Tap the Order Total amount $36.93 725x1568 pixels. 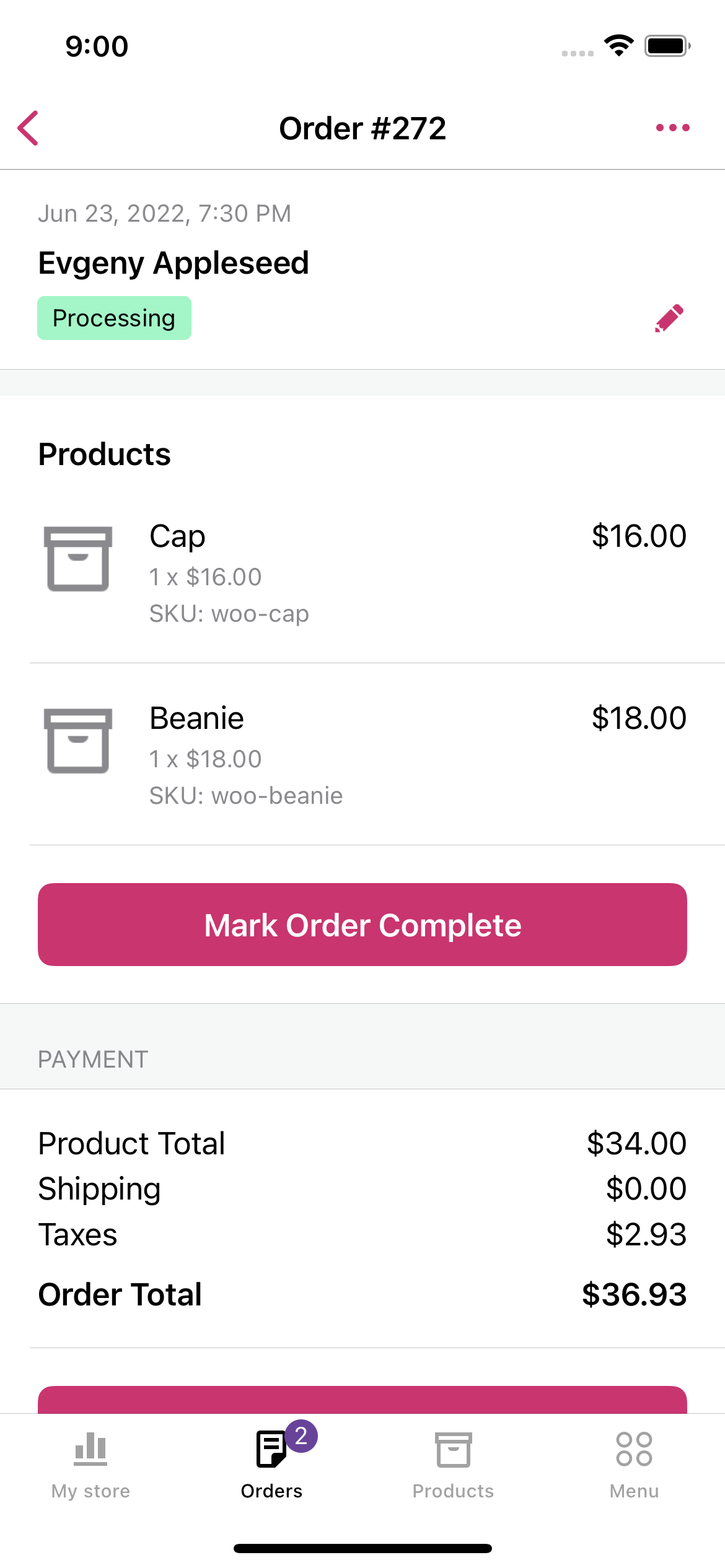[x=634, y=1295]
